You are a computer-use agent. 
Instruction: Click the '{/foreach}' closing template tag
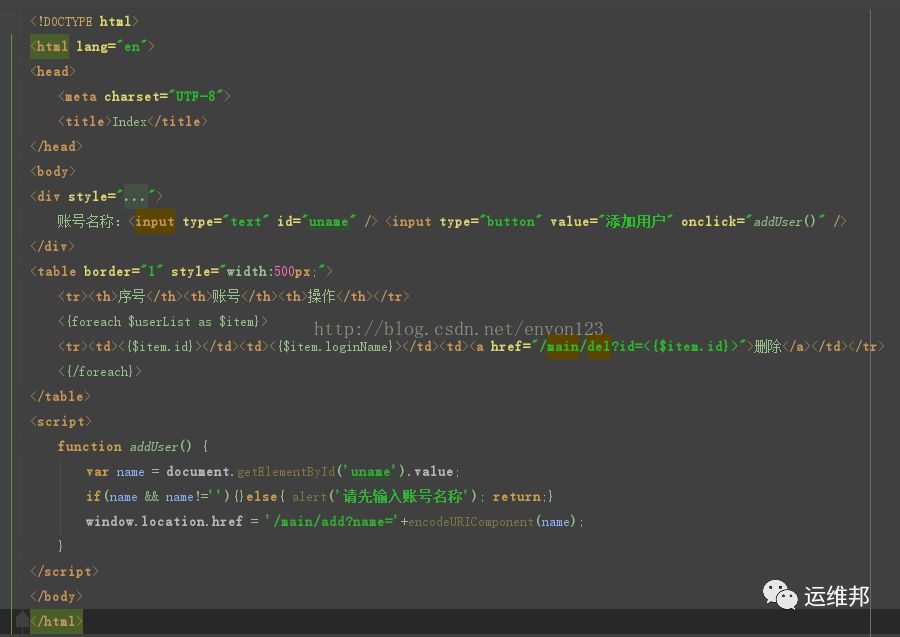click(100, 372)
